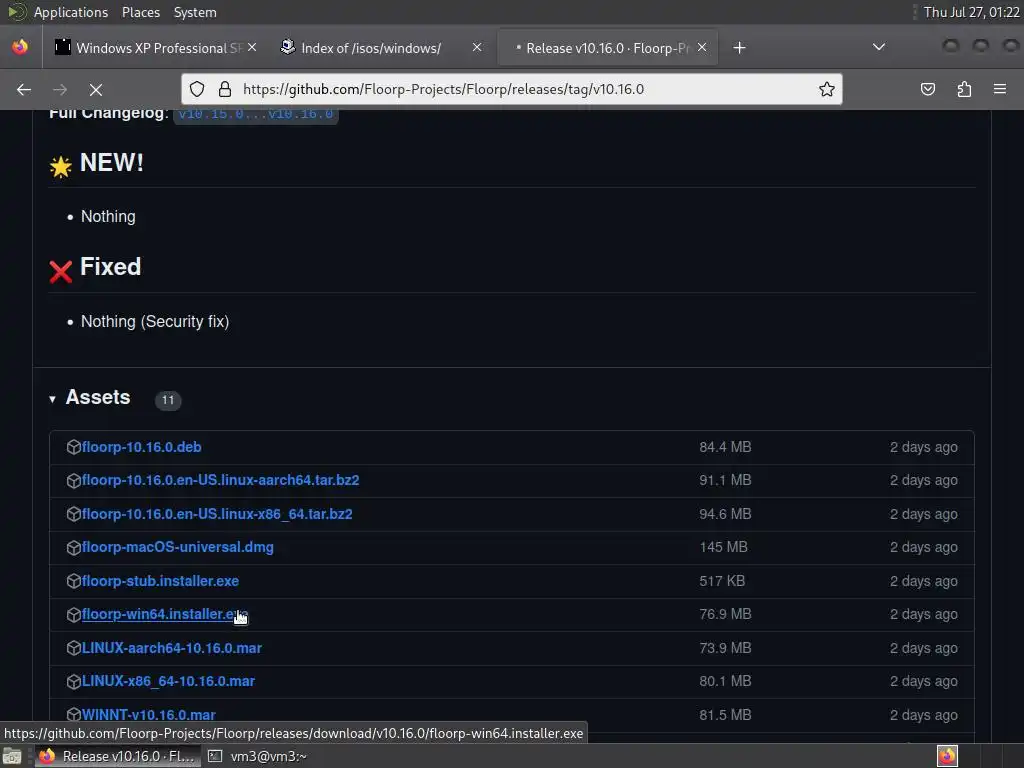Image resolution: width=1024 pixels, height=768 pixels.
Task: Open a new tab with plus button
Action: pos(739,48)
